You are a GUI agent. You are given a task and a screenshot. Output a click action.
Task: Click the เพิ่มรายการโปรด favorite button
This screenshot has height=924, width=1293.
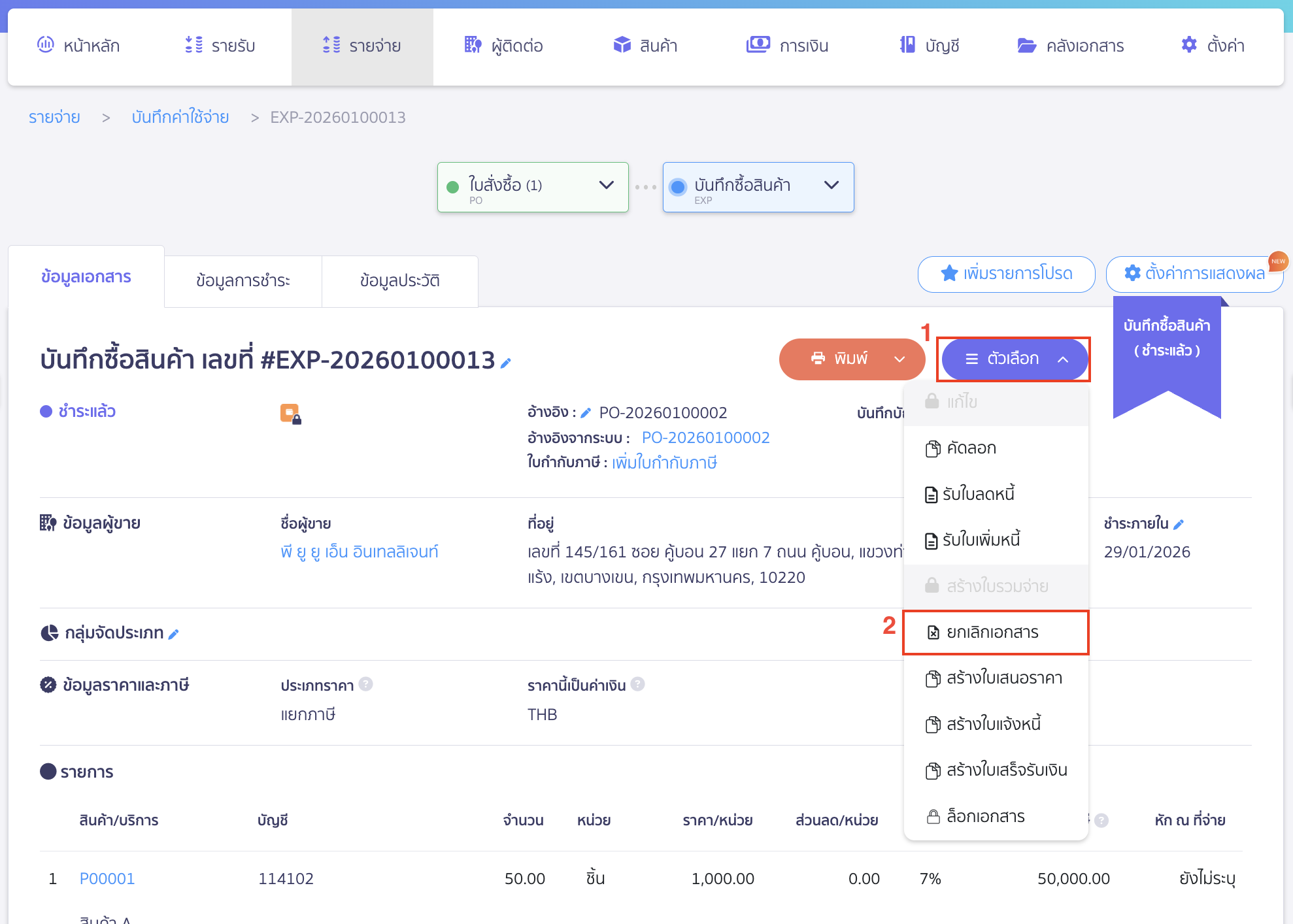point(1006,274)
